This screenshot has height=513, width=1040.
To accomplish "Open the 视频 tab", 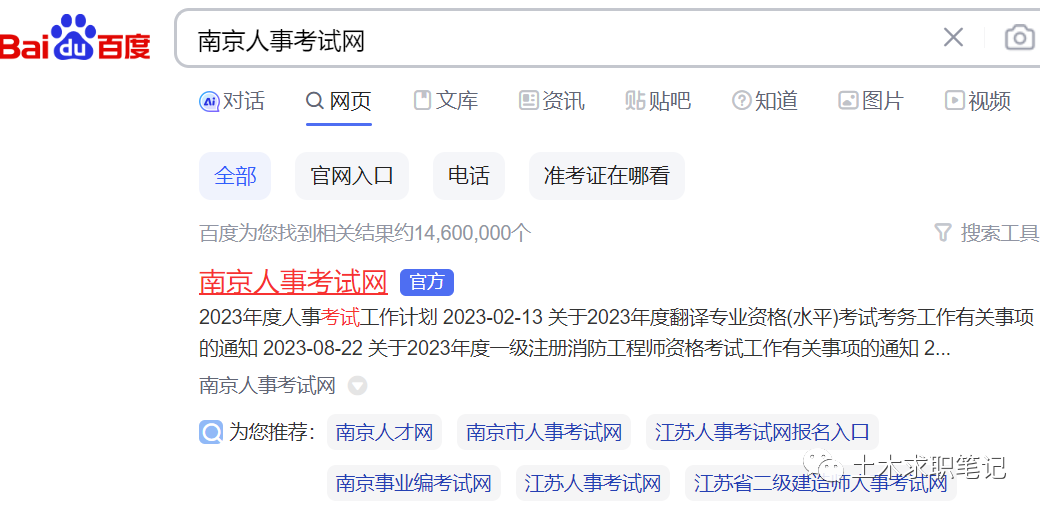I will [978, 101].
